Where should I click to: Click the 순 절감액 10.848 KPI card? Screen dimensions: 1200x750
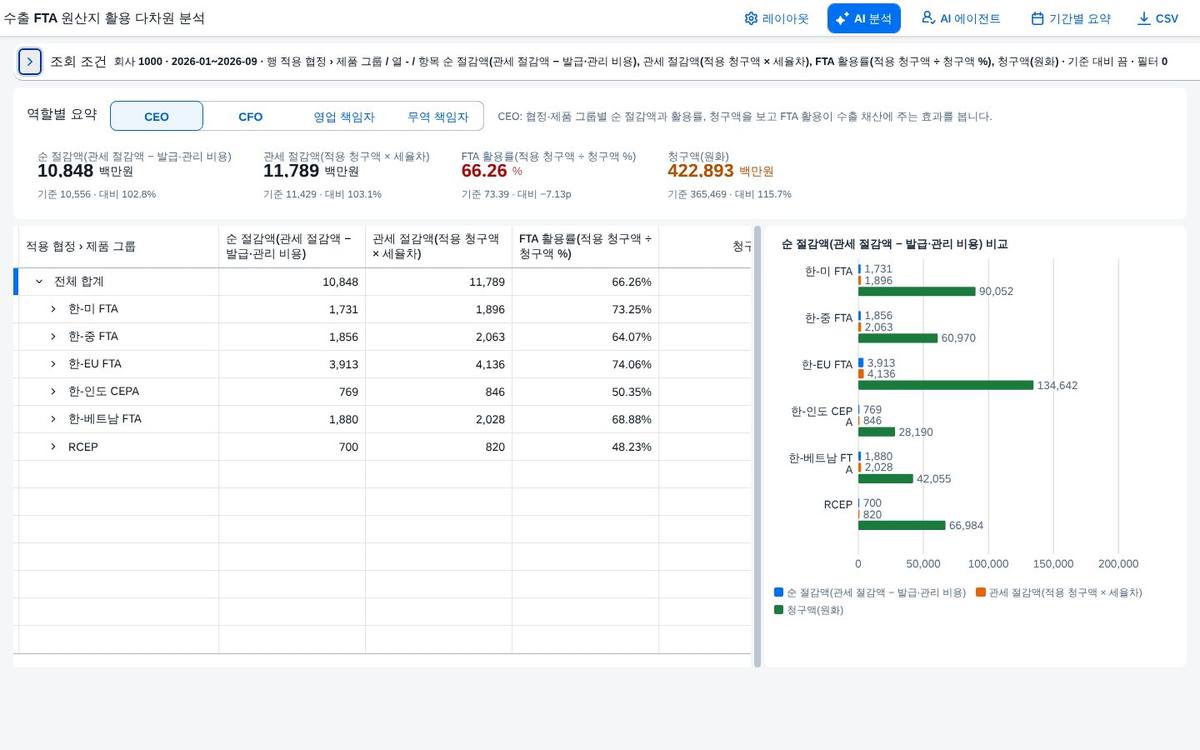coord(134,175)
